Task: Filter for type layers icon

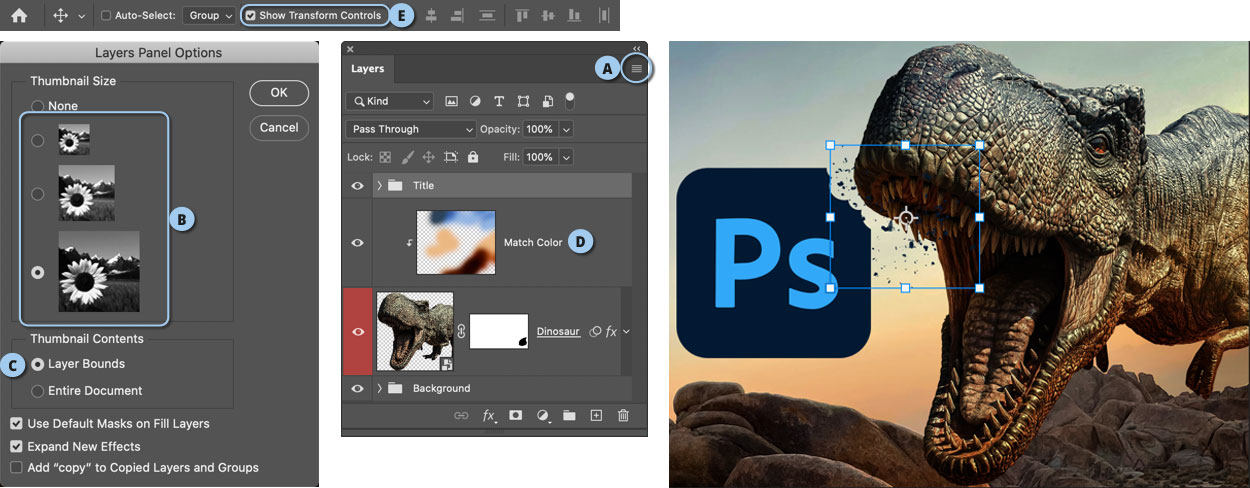Action: [499, 101]
